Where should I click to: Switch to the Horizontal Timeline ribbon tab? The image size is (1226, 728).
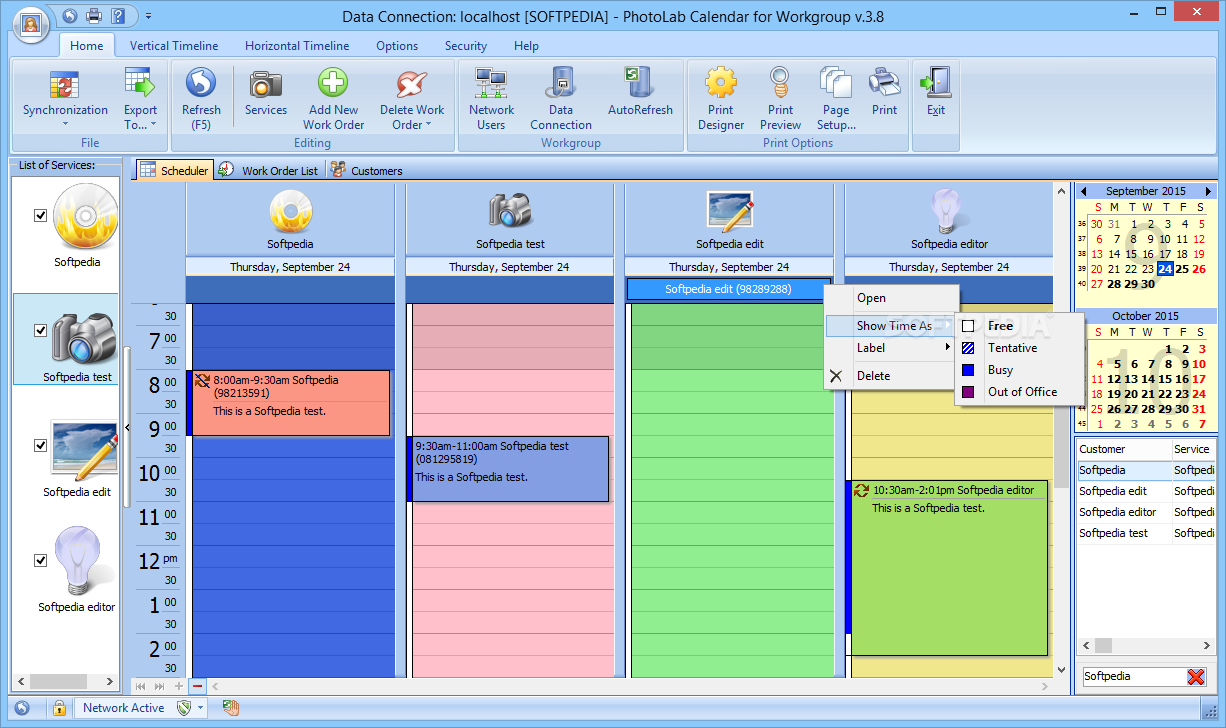coord(297,46)
